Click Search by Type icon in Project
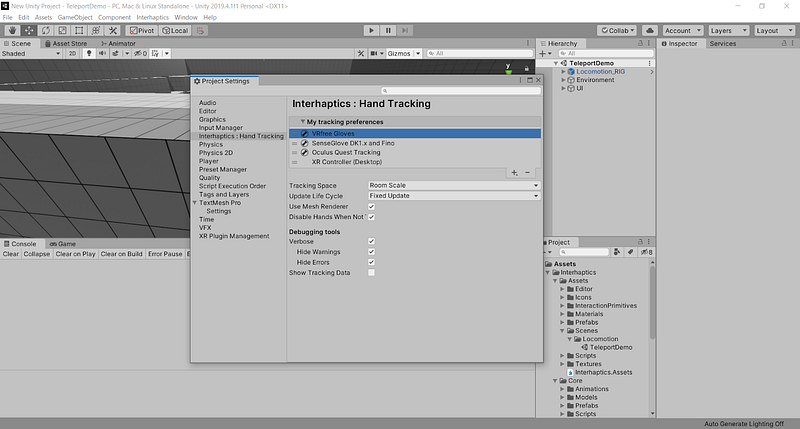The height and width of the screenshot is (429, 800). pyautogui.click(x=617, y=252)
